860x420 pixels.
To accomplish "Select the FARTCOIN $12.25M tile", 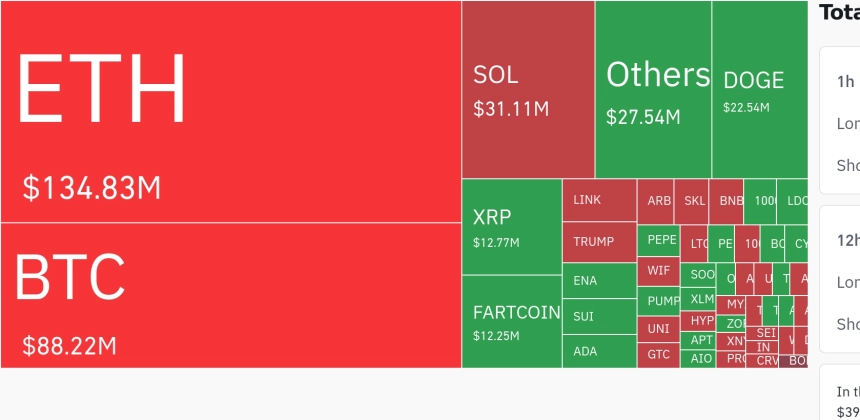I will point(512,322).
